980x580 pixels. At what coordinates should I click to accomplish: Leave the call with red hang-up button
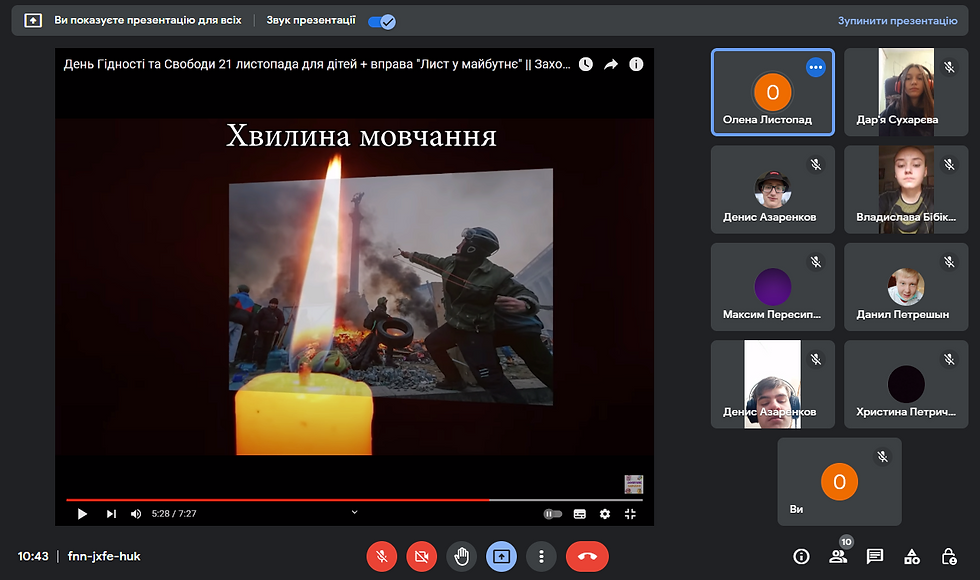point(587,556)
